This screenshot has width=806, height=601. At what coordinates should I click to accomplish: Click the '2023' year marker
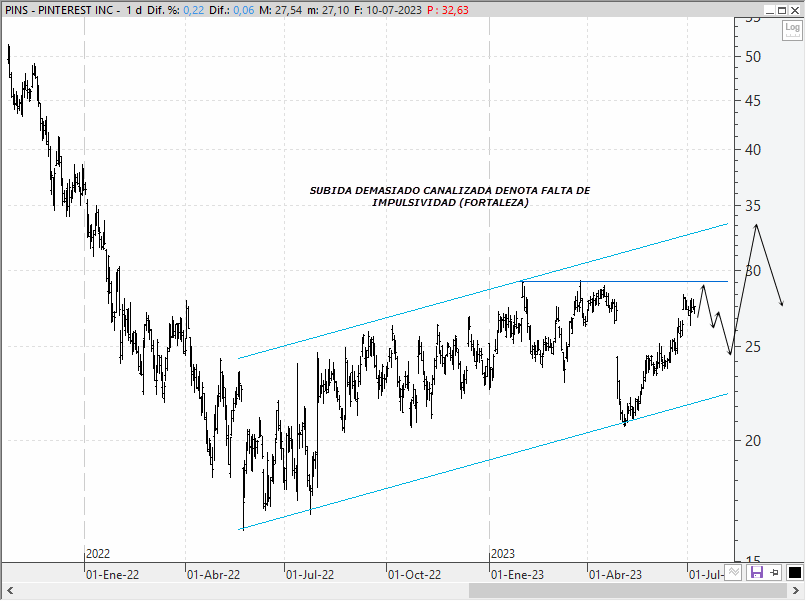pos(503,554)
